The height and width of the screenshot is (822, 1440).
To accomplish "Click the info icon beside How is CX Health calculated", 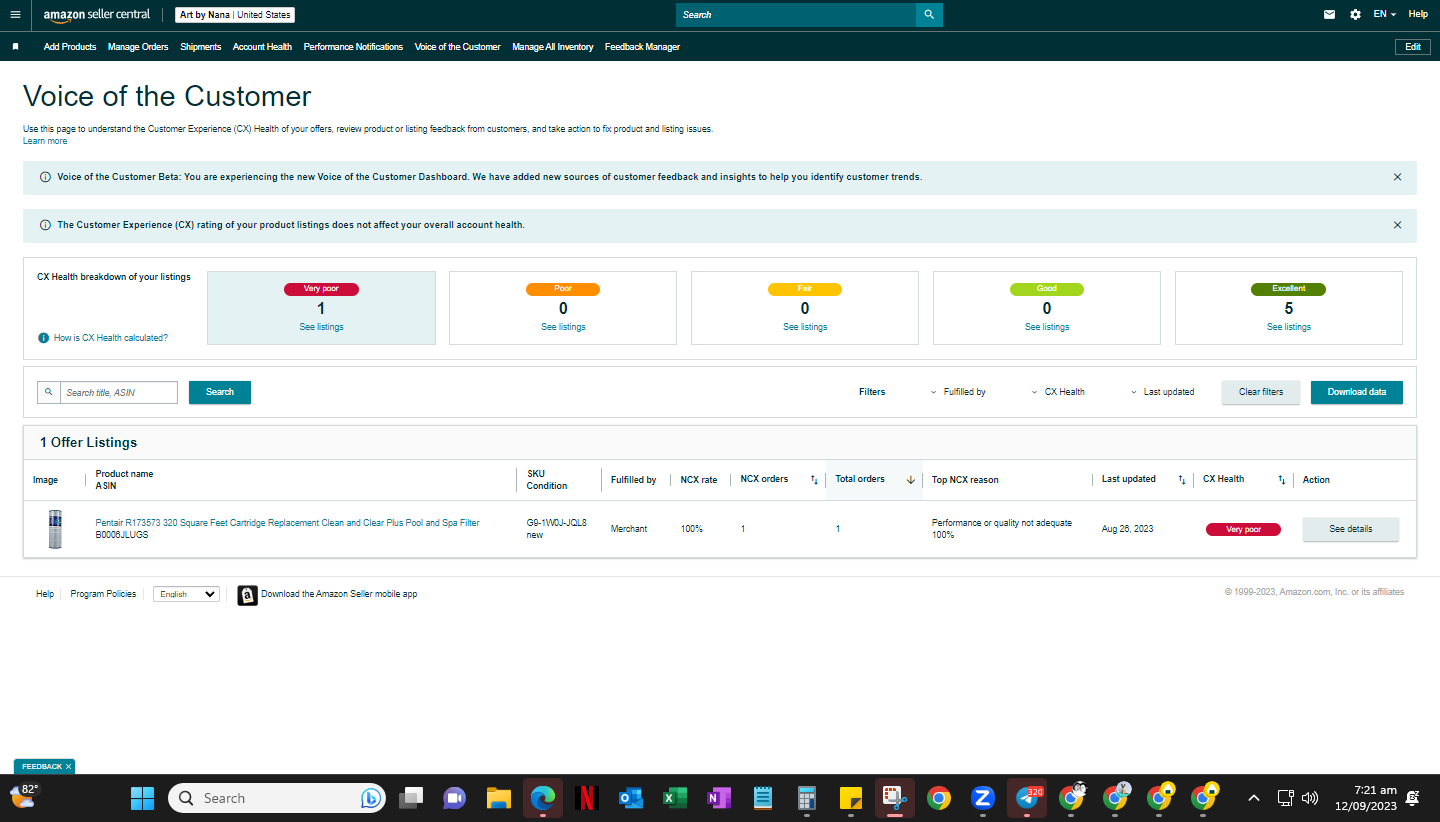I will click(x=43, y=338).
